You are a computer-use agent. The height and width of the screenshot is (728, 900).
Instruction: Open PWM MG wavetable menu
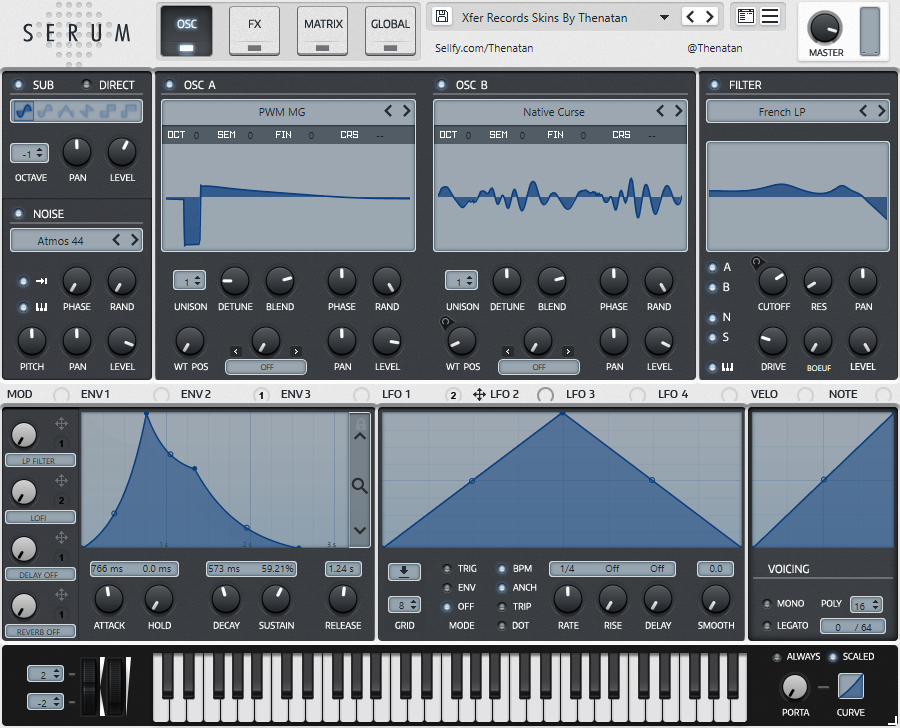[281, 112]
